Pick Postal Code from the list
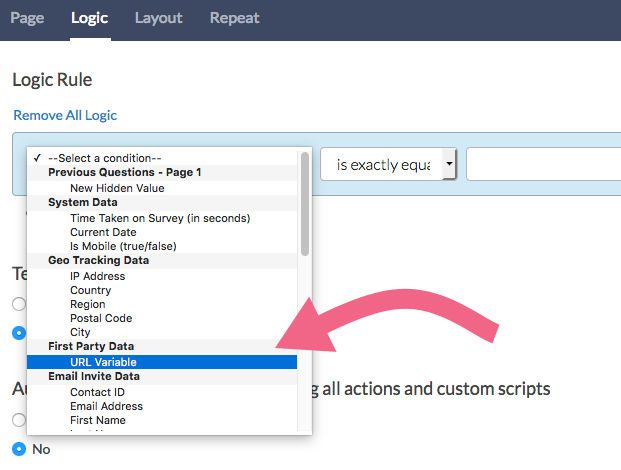 pos(101,318)
